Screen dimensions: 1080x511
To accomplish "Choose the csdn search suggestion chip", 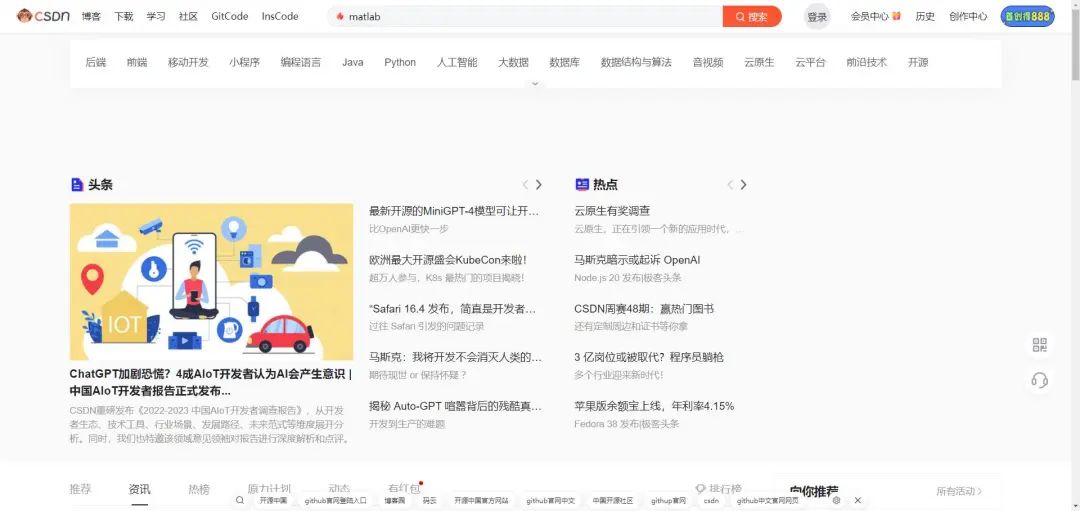I will [711, 501].
